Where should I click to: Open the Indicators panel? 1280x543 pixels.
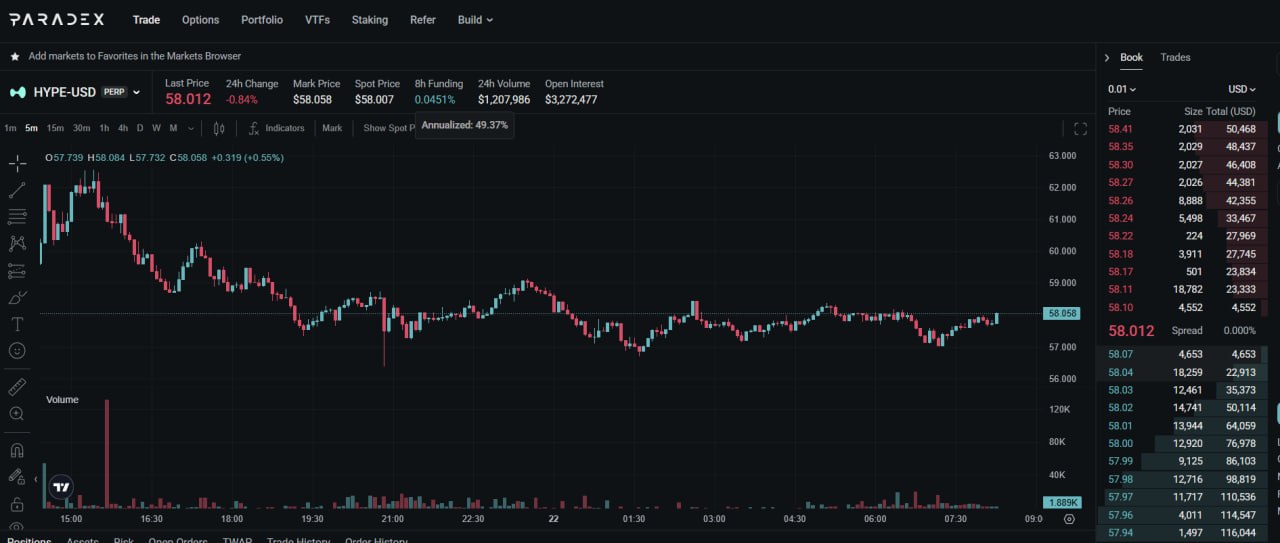pos(276,128)
